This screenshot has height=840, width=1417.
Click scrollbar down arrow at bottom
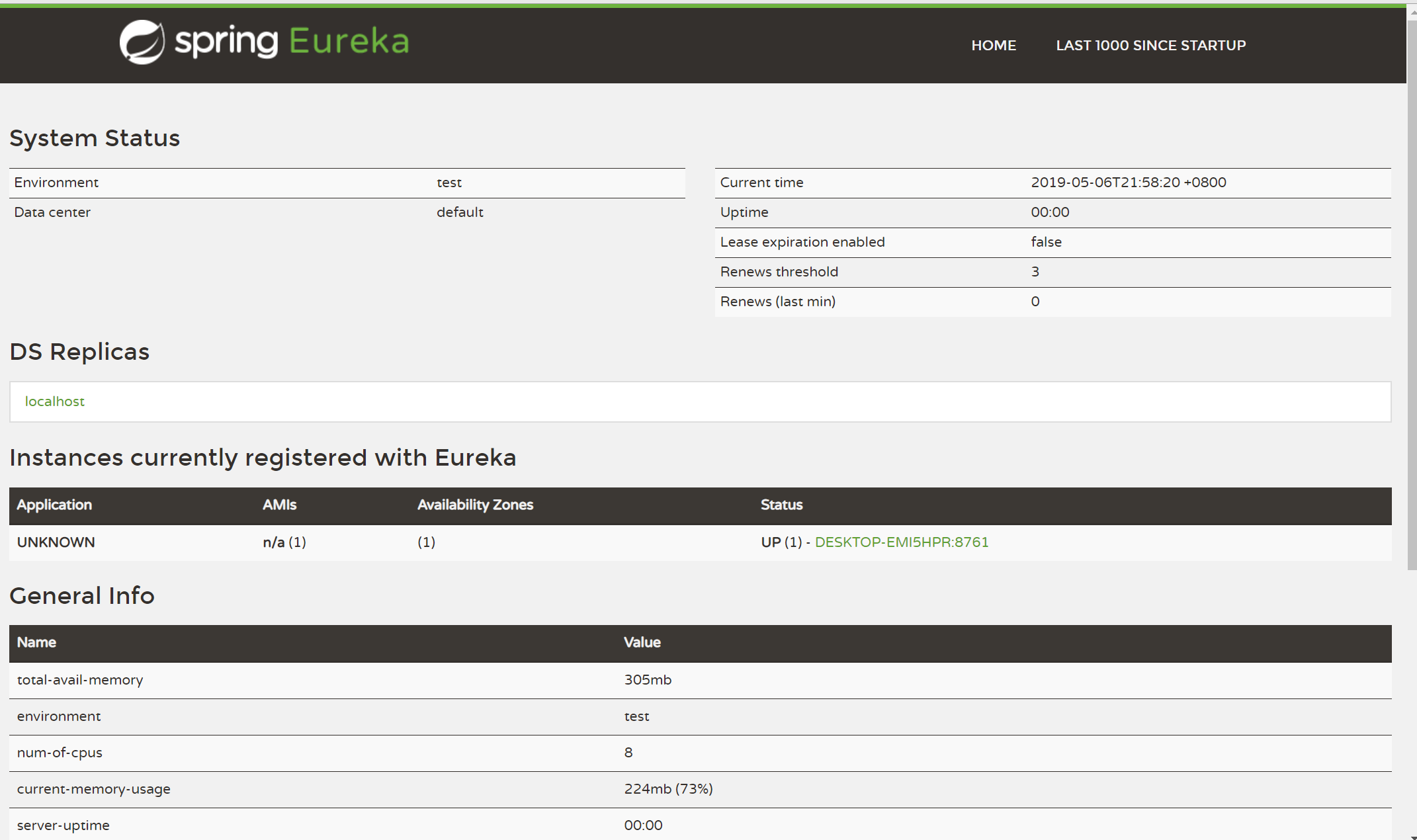(x=1412, y=836)
